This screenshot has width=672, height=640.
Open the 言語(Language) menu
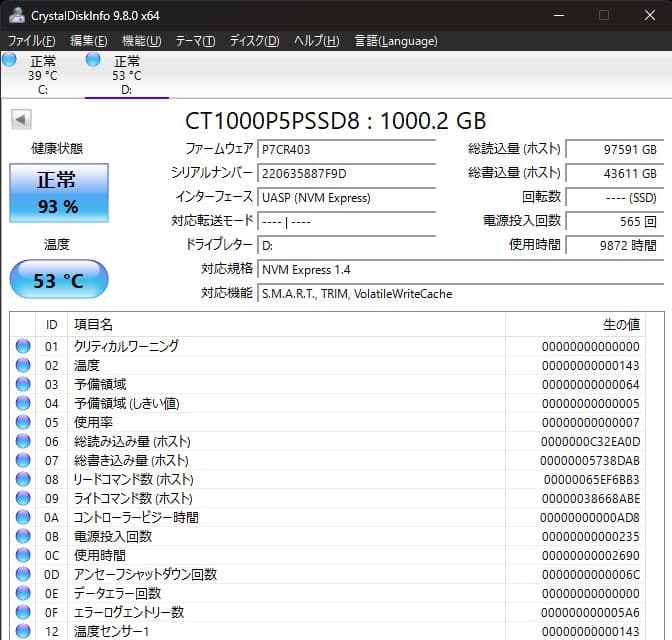(396, 41)
